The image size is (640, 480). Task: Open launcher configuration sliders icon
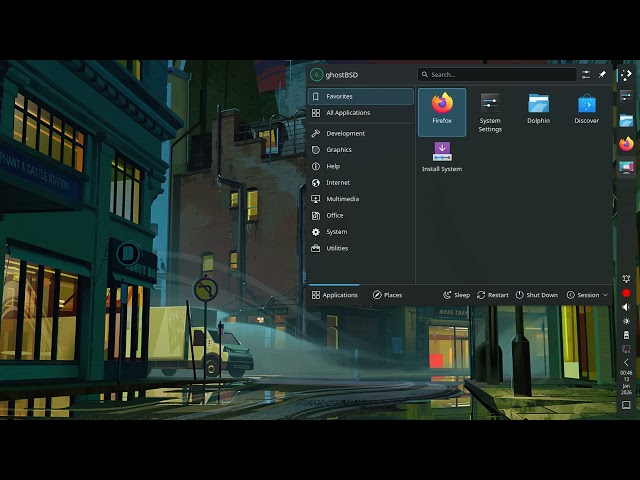[586, 75]
